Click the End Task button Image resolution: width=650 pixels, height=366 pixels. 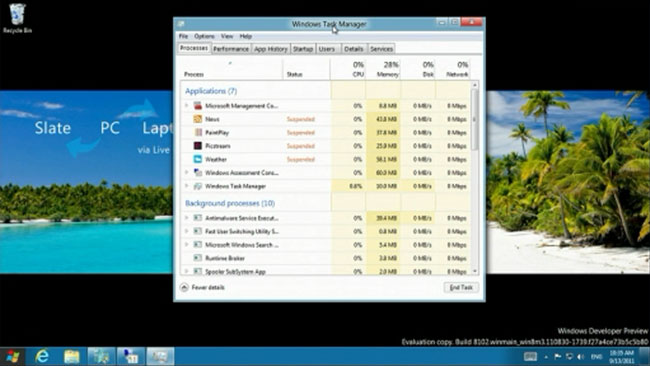tap(461, 287)
